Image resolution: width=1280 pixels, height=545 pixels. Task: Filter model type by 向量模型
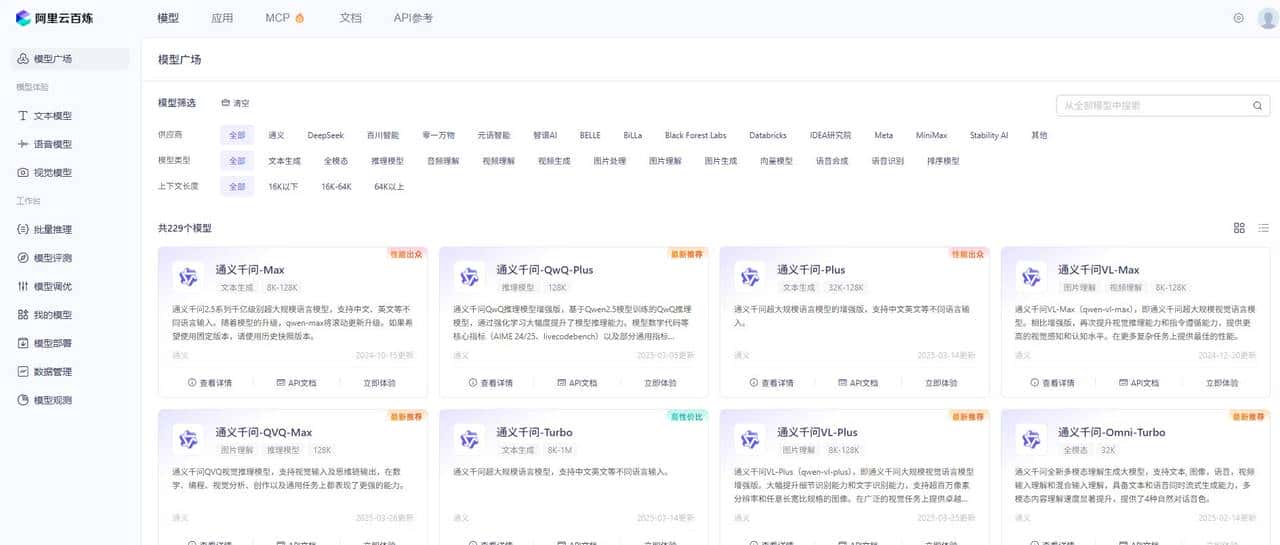tap(776, 161)
